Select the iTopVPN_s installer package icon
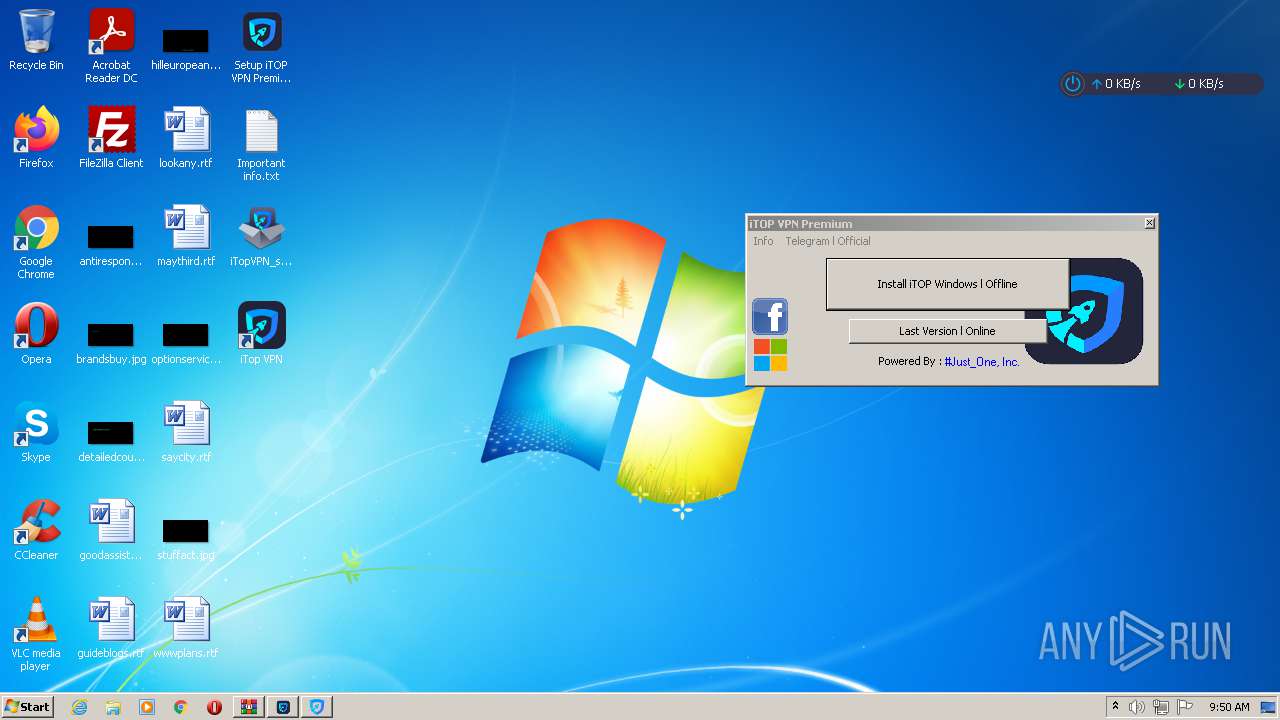 coord(261,236)
